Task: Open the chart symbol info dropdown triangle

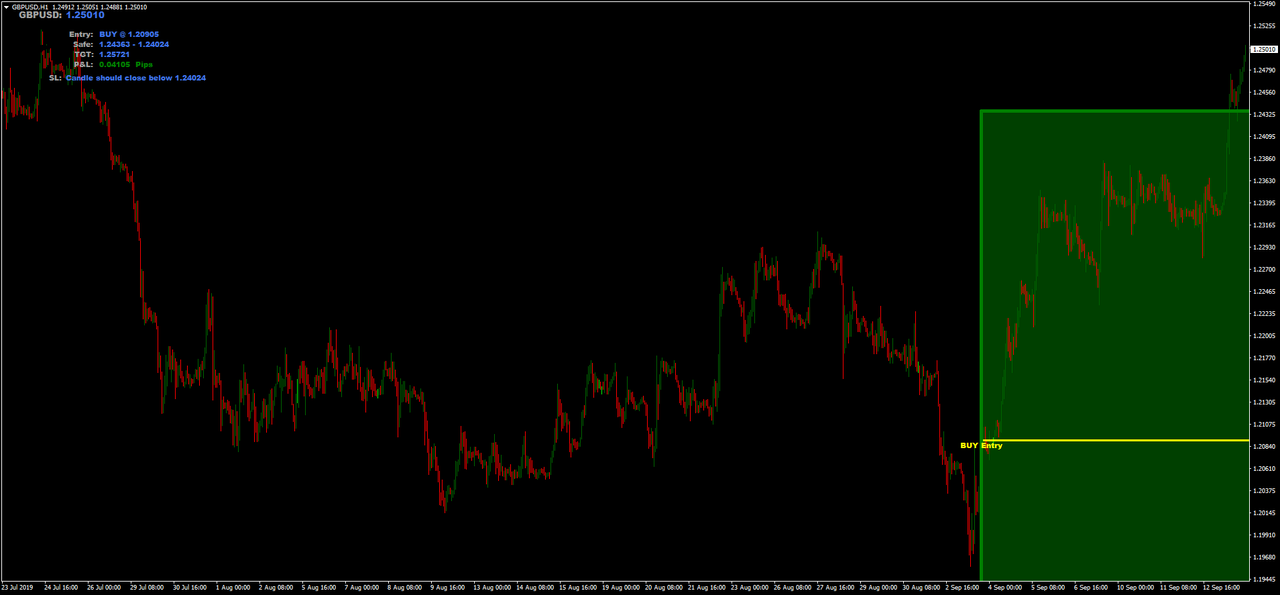Action: (7, 7)
